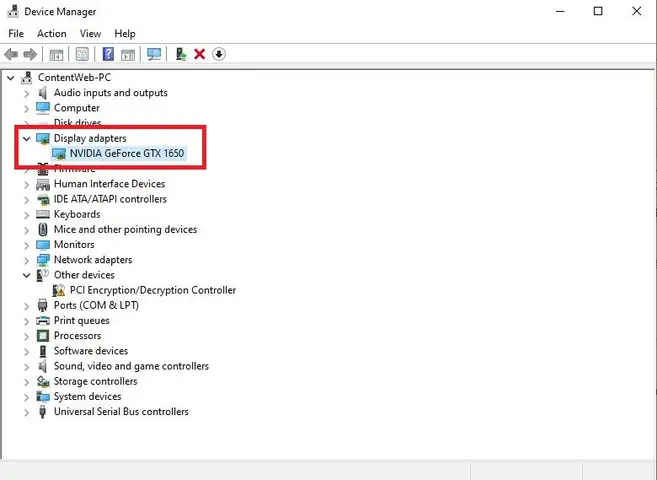Collapse the Other devices category

pos(26,275)
